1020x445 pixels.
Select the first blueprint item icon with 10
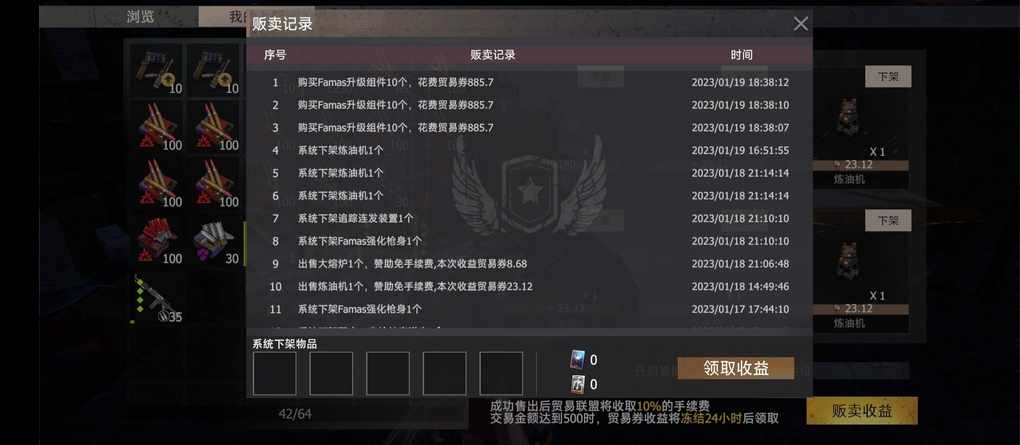tap(157, 69)
